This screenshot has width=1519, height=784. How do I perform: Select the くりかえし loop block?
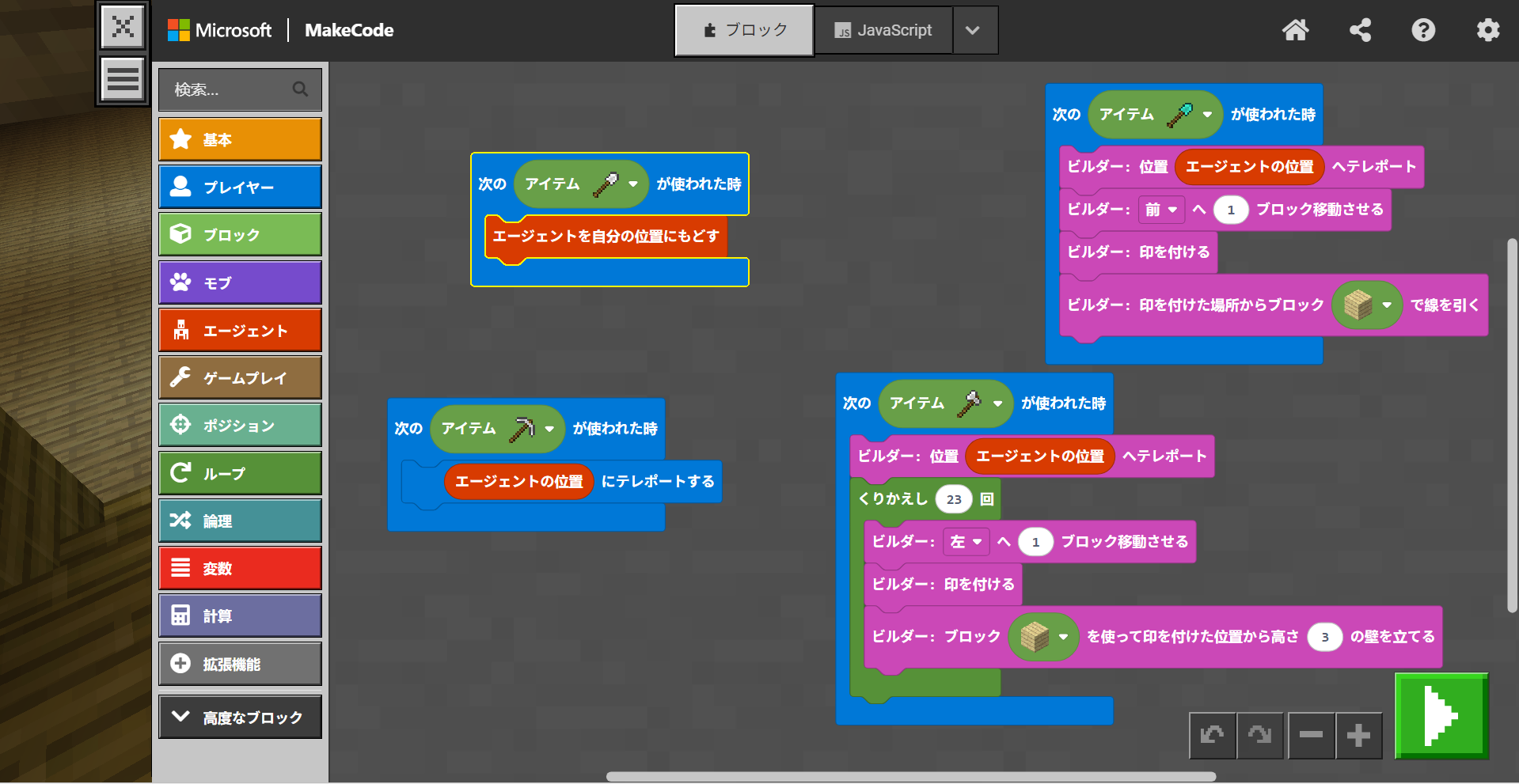(893, 499)
